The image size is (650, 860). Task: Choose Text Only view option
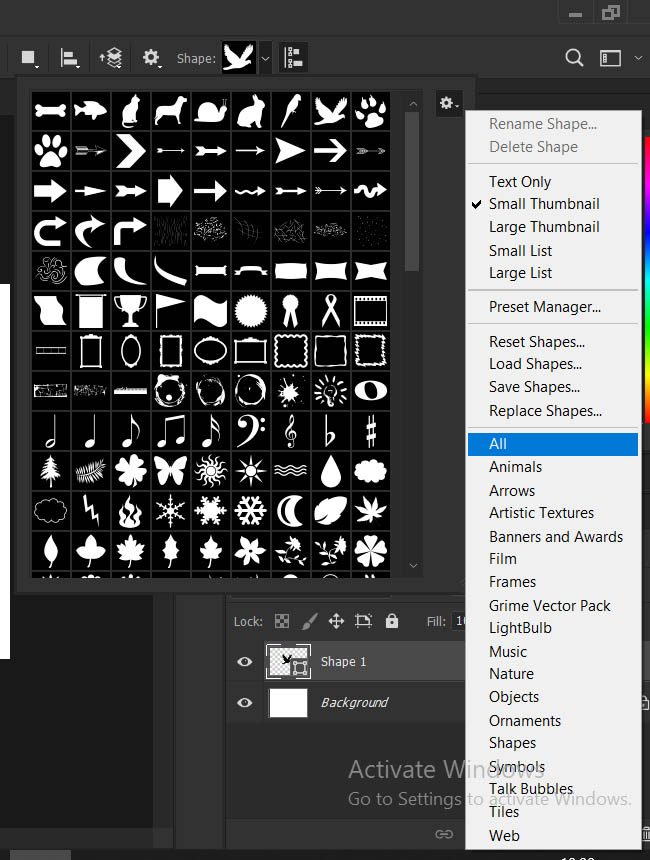(x=520, y=182)
